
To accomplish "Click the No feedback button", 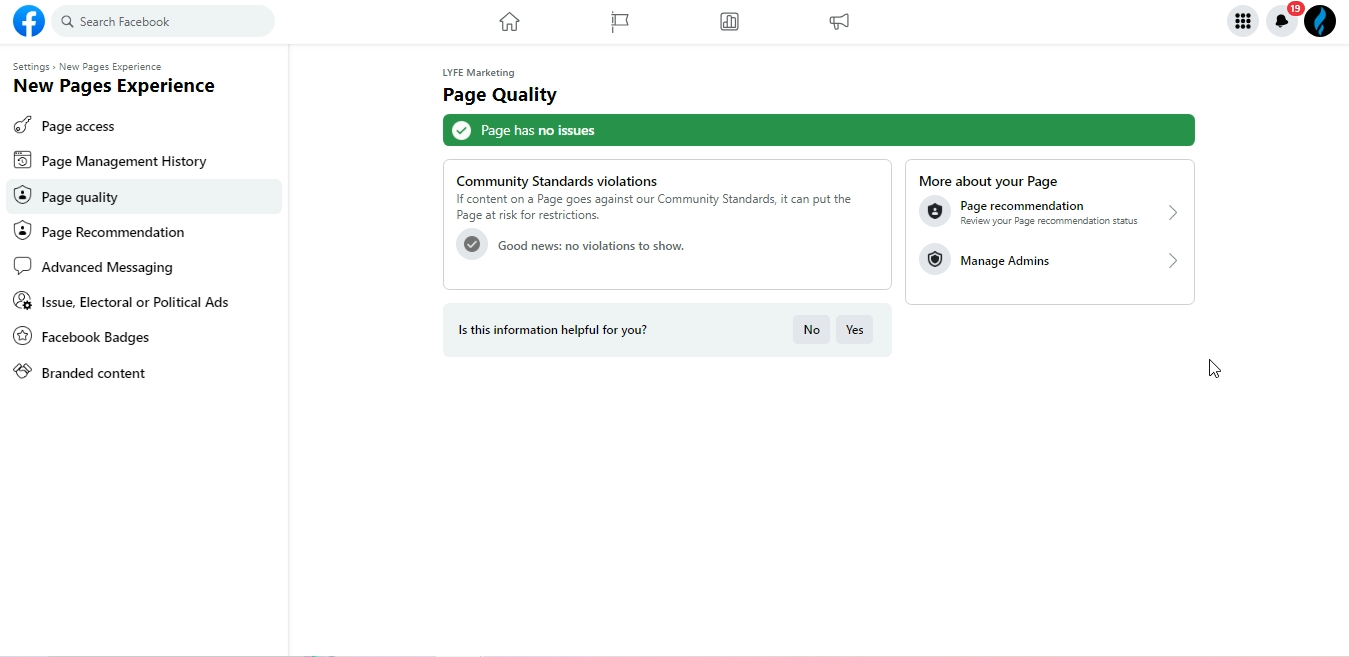I will point(812,329).
